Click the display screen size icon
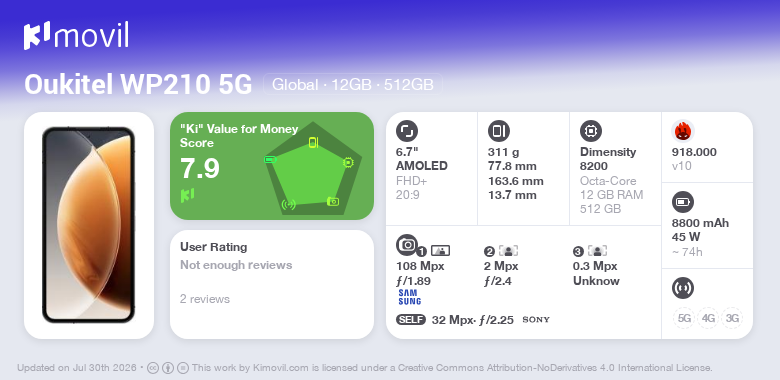This screenshot has width=780, height=380. coord(407,131)
